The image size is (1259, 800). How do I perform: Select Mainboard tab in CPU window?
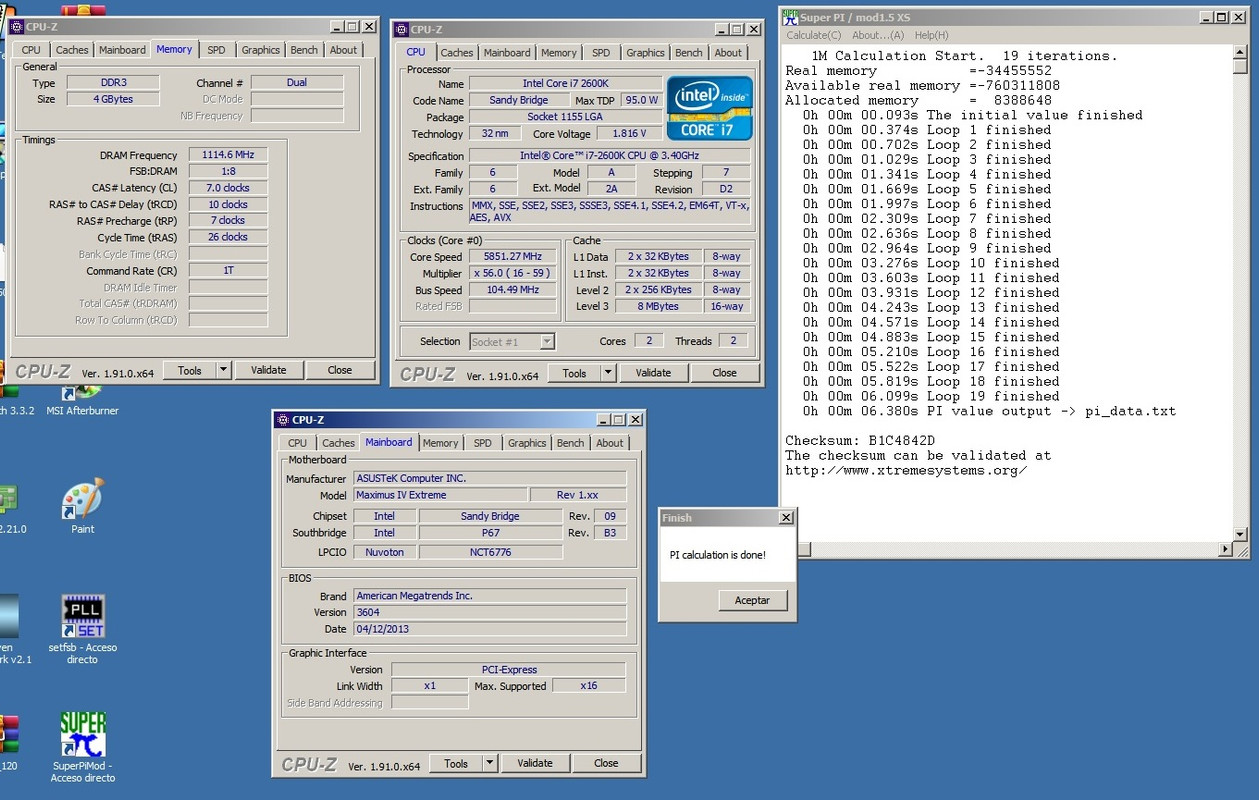pos(507,53)
